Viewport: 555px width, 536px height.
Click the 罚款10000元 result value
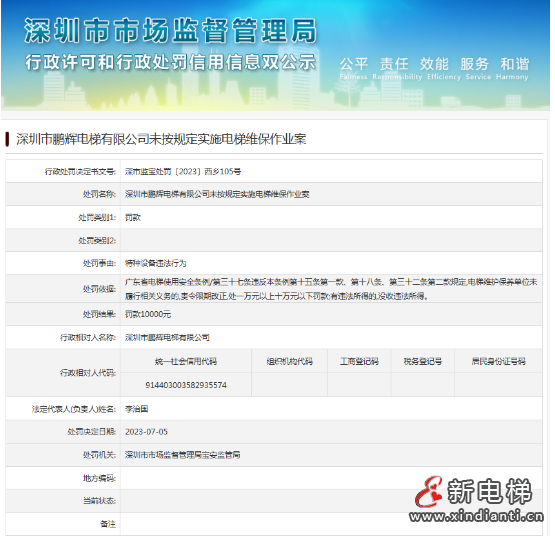(148, 314)
